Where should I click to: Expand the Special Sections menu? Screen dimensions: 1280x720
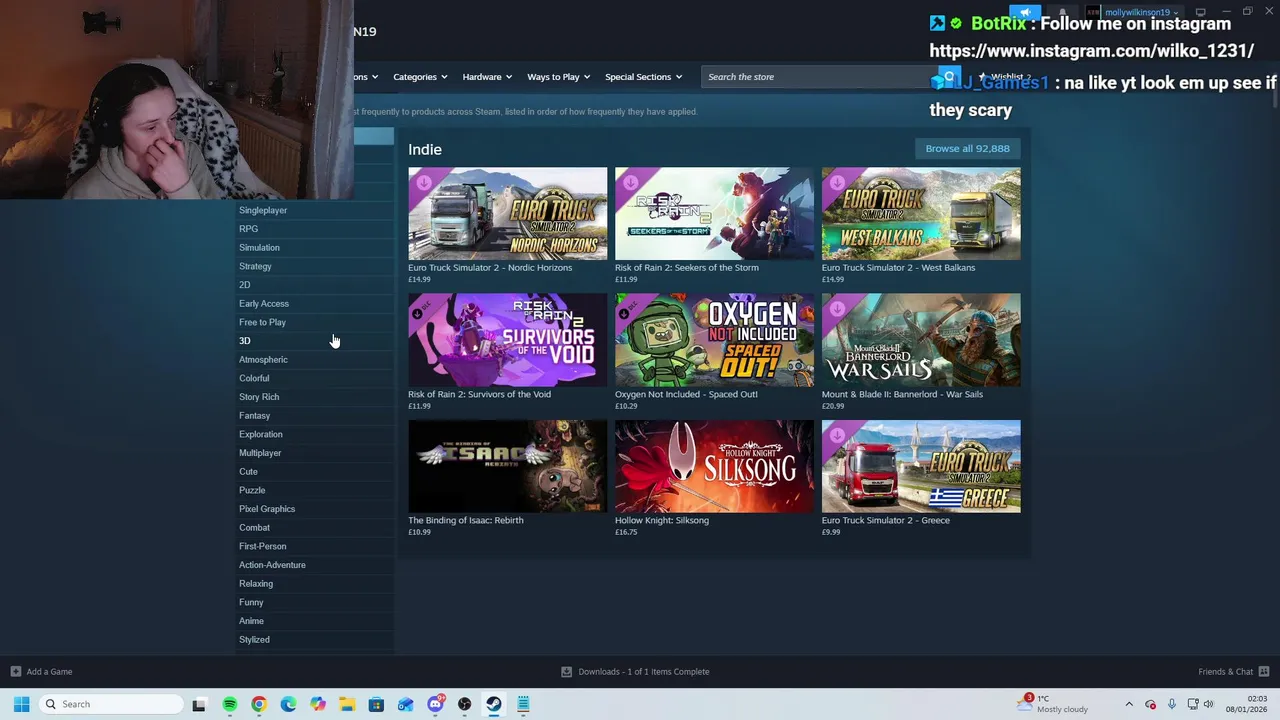tap(643, 77)
